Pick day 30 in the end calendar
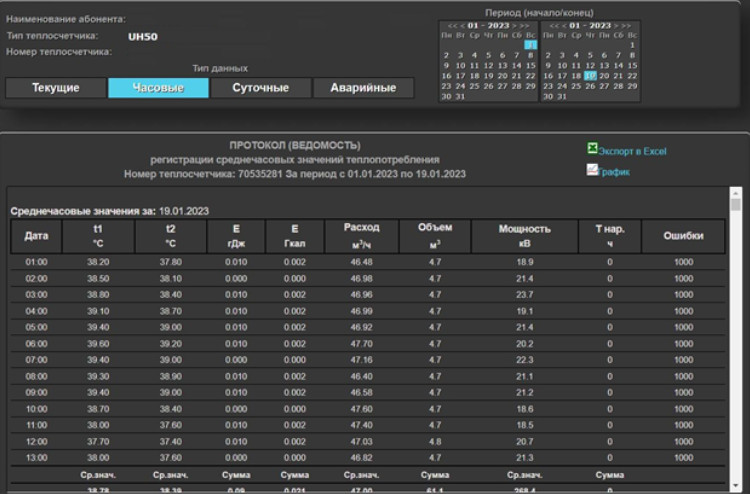750x494 pixels. click(x=548, y=97)
